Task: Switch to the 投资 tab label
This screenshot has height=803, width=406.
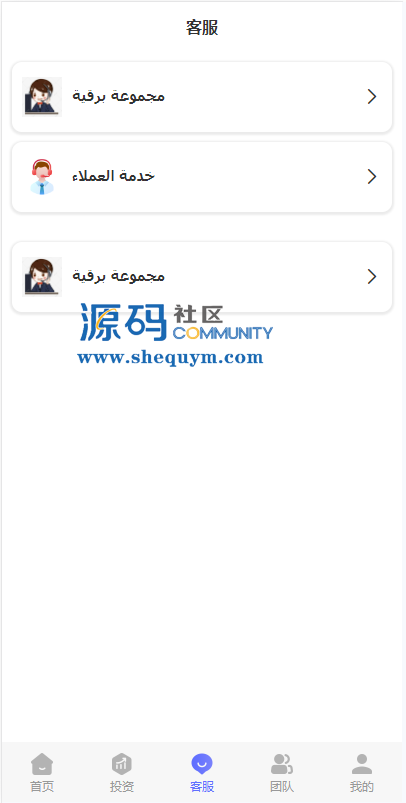Action: 122,787
